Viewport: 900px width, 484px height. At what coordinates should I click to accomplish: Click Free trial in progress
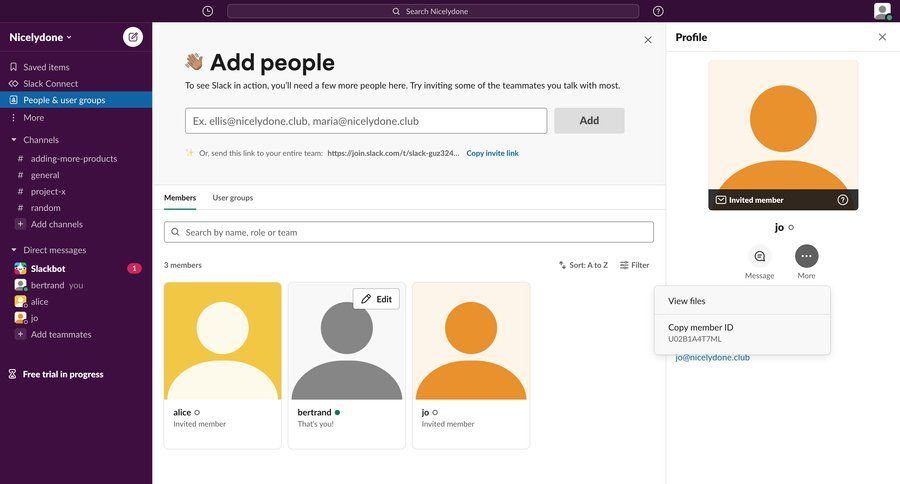coord(63,374)
